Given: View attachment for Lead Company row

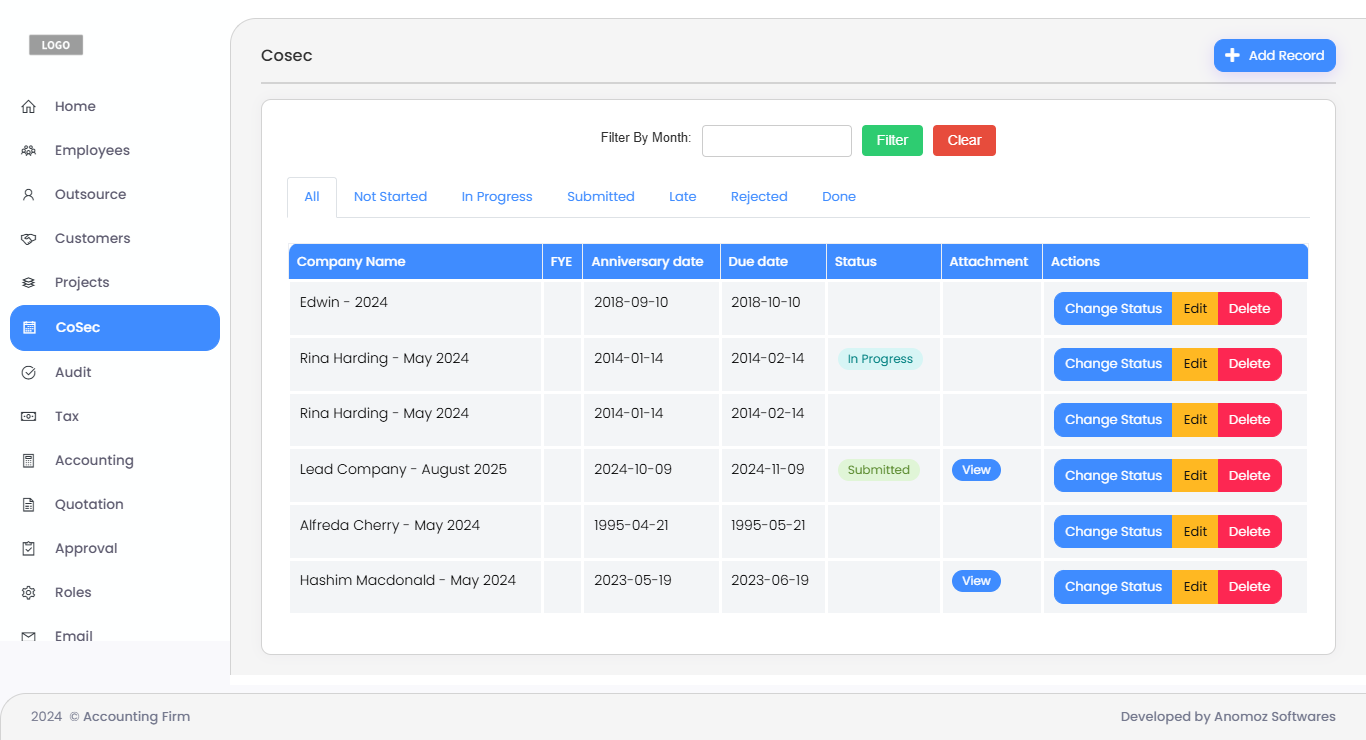Looking at the screenshot, I should [975, 470].
